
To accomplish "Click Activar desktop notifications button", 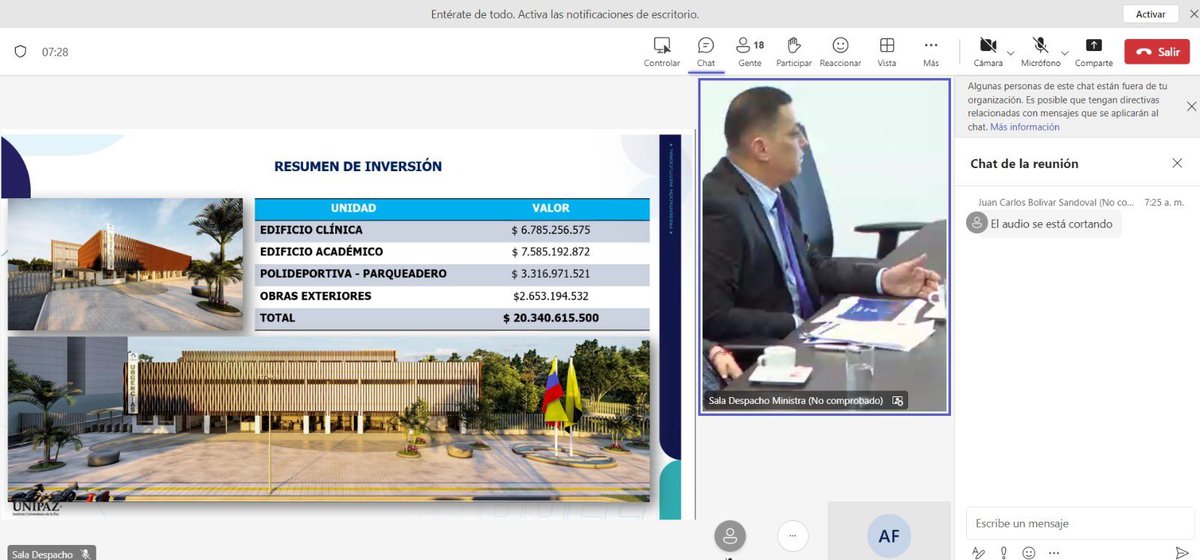I will coord(1150,14).
